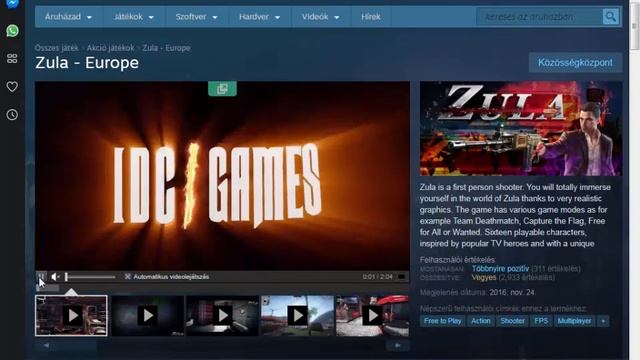Click the Zula - Europe breadcrumb
This screenshot has width=640, height=360.
(166, 48)
